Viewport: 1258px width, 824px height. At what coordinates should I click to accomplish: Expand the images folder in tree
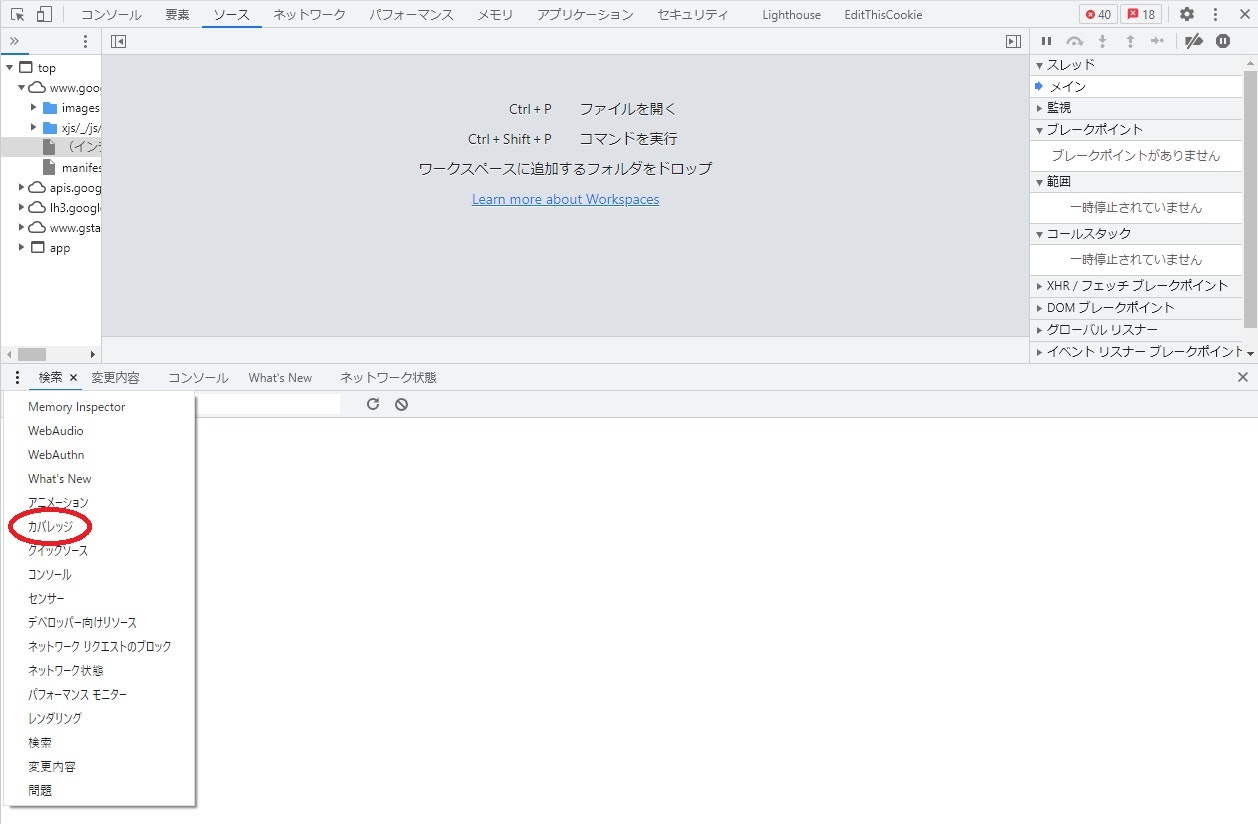[34, 107]
